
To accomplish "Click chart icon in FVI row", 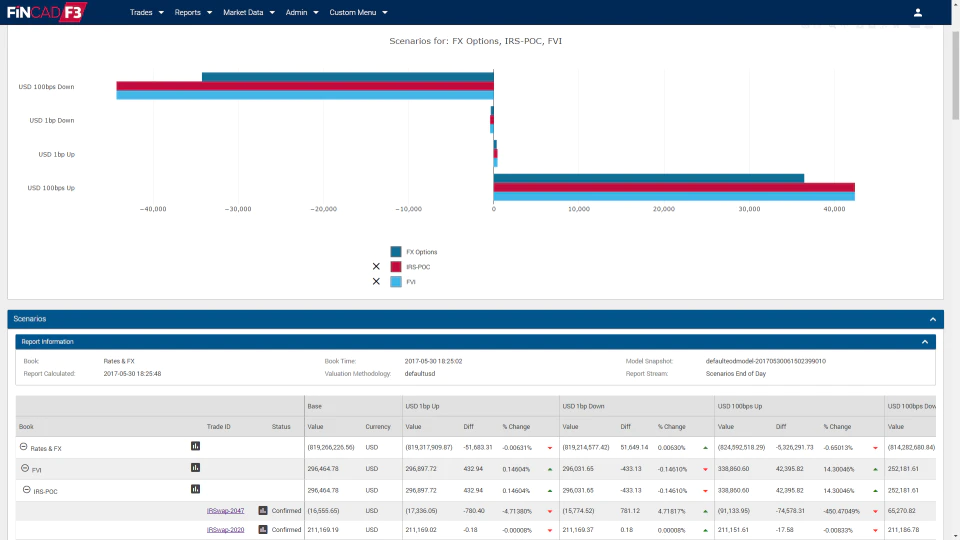I will [x=195, y=468].
